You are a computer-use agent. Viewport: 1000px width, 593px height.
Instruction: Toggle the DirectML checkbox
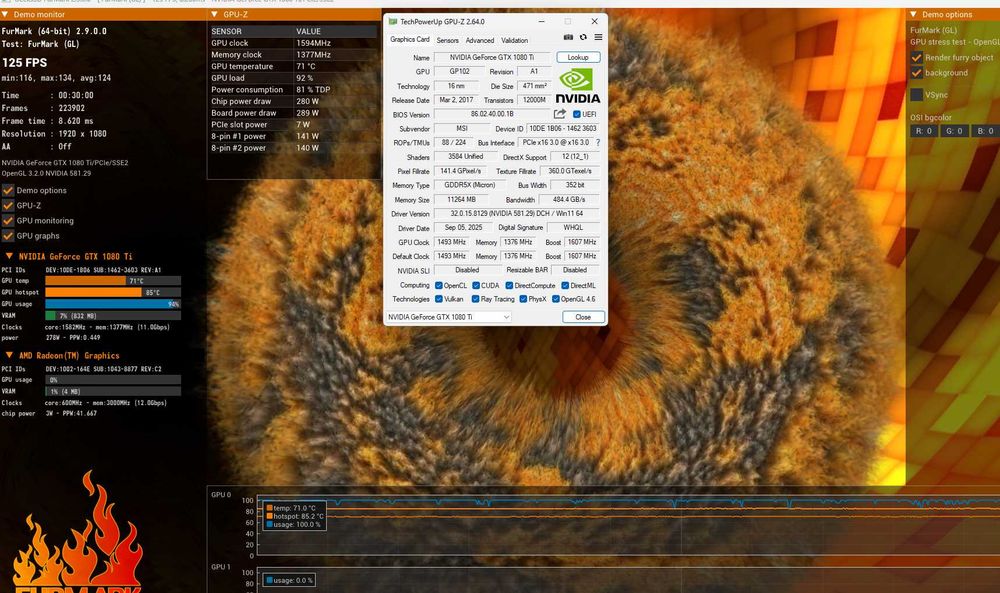tap(565, 286)
